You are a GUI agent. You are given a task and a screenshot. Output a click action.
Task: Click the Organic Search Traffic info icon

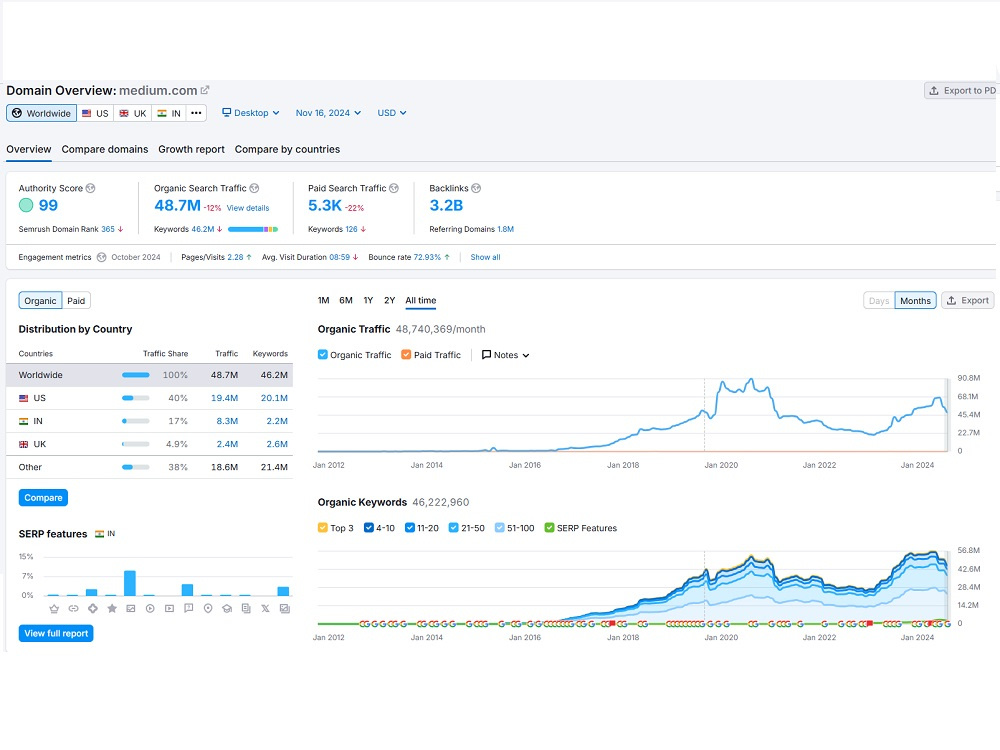click(254, 188)
